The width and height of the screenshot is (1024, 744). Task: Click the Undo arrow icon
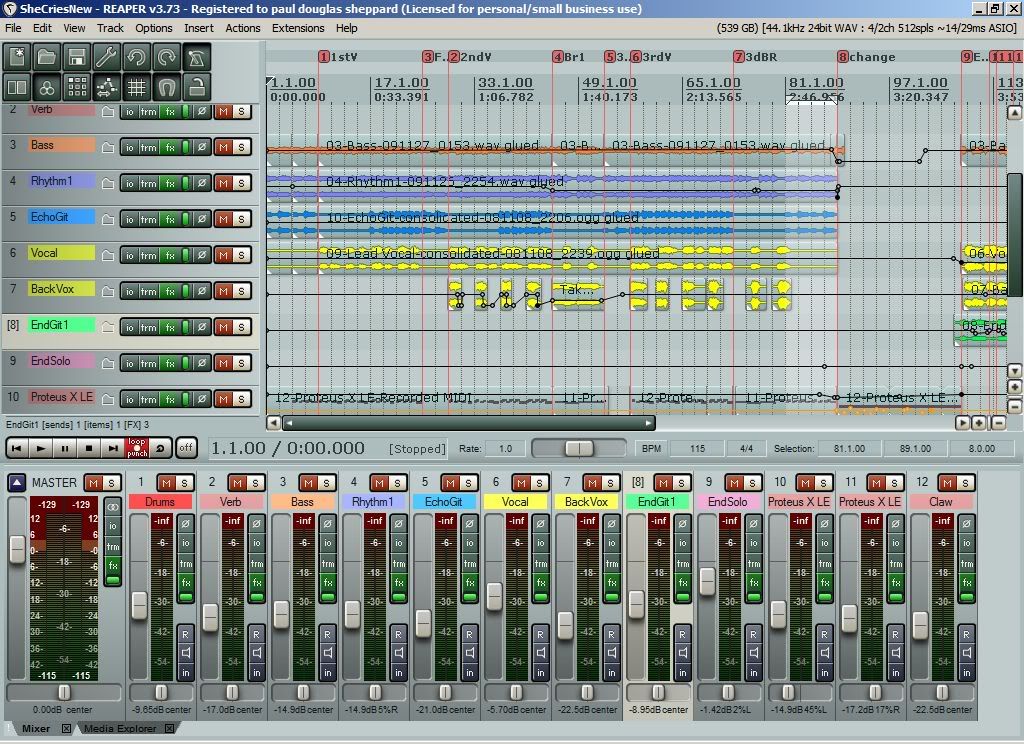(137, 57)
